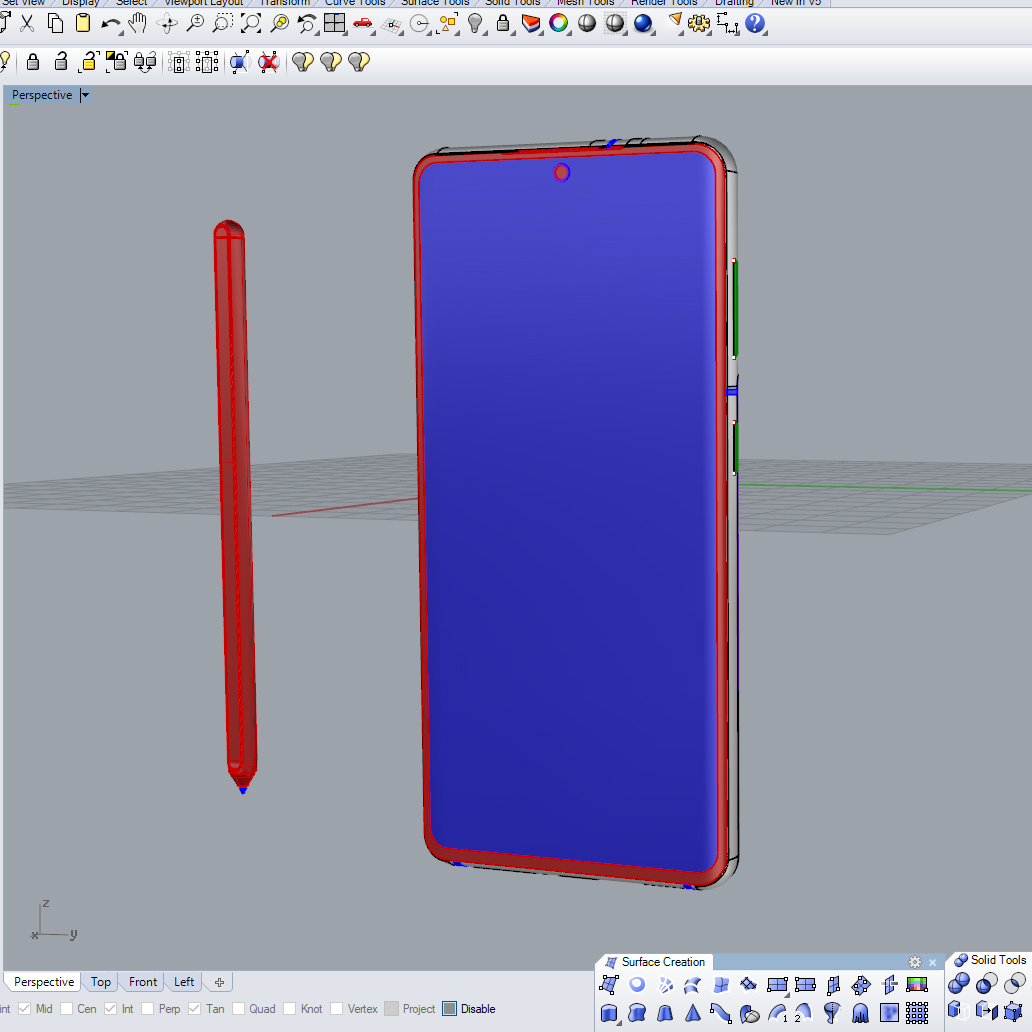This screenshot has width=1032, height=1032.
Task: Click the Boolean Intersection icon
Action: point(1015,984)
